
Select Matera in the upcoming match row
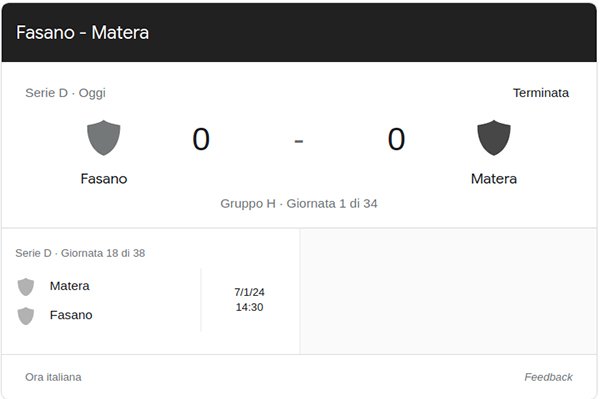70,286
